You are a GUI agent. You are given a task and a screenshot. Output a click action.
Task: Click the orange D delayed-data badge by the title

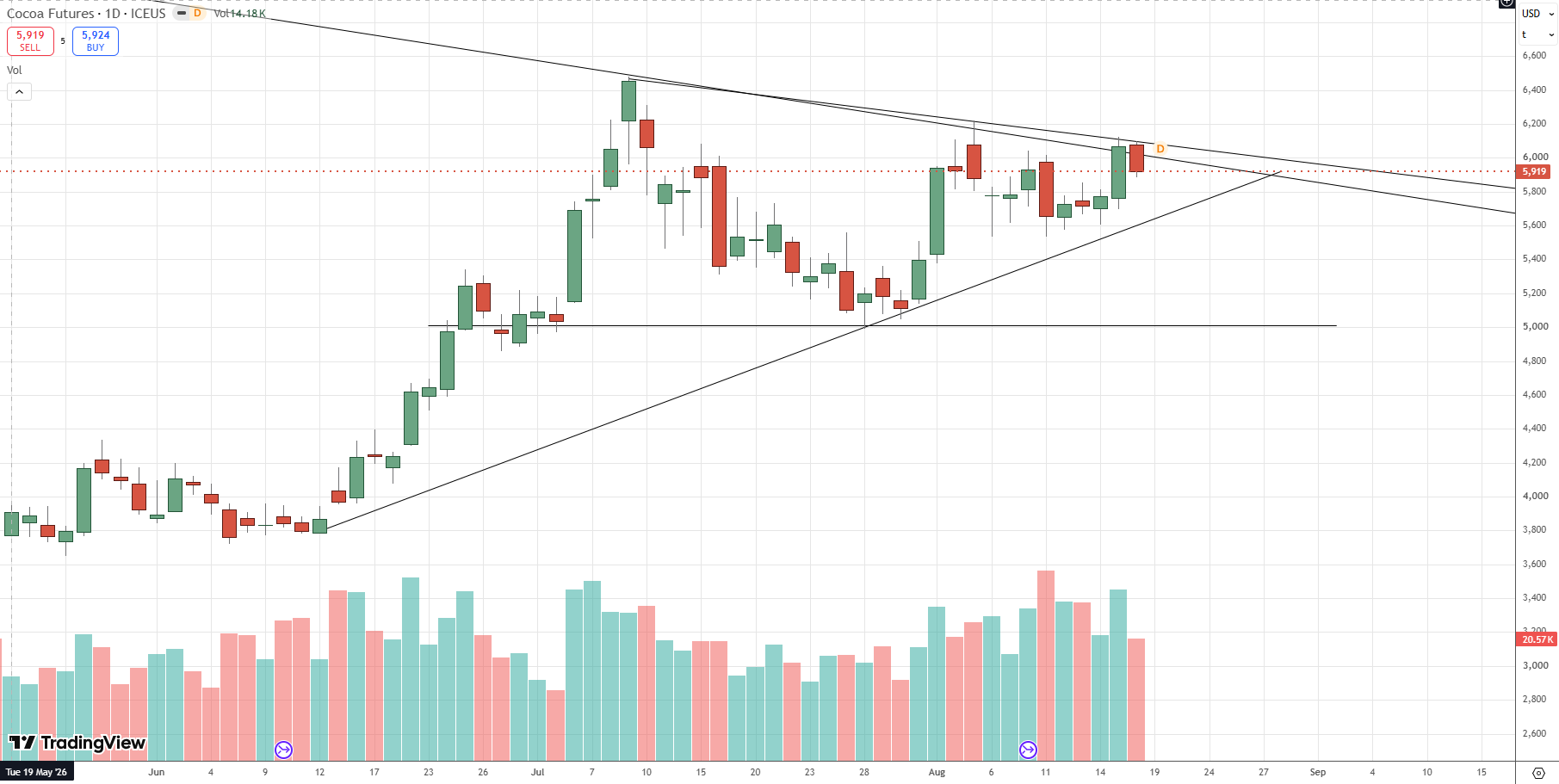pyautogui.click(x=197, y=13)
